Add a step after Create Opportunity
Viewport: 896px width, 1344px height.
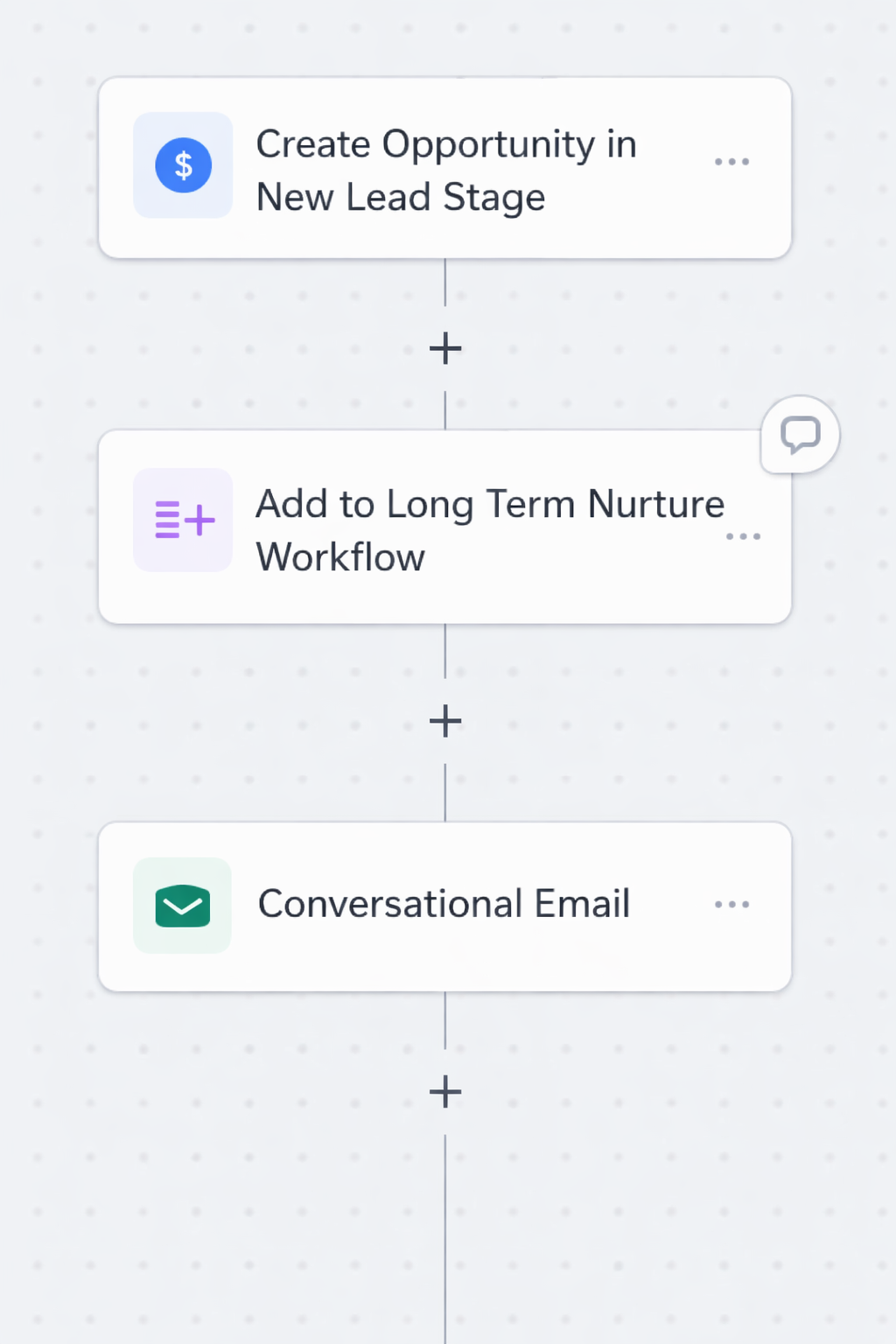pos(445,348)
